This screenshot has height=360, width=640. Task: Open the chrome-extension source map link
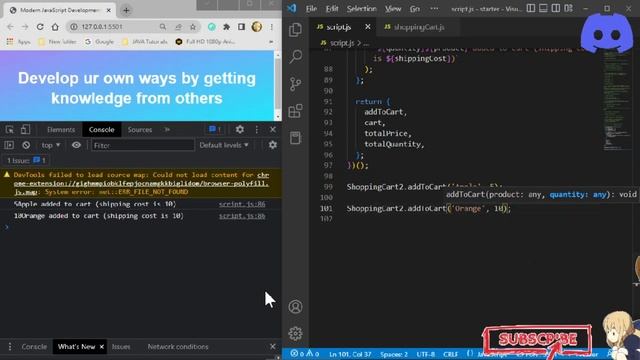click(141, 184)
